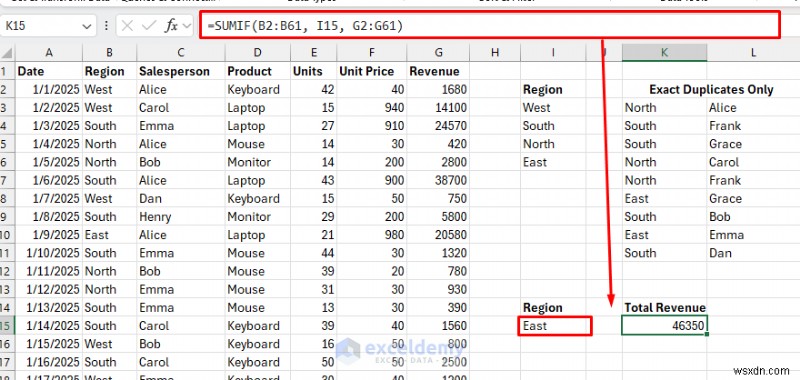Select column G header
The height and width of the screenshot is (380, 800).
click(438, 53)
